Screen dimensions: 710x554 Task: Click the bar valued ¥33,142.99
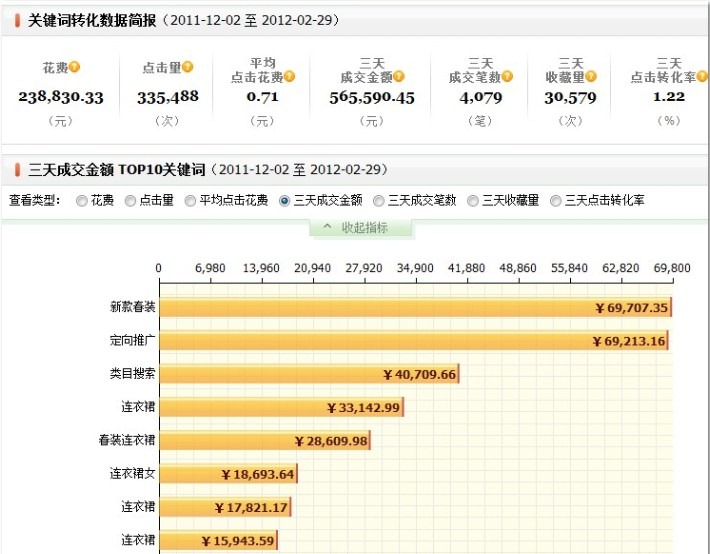282,407
